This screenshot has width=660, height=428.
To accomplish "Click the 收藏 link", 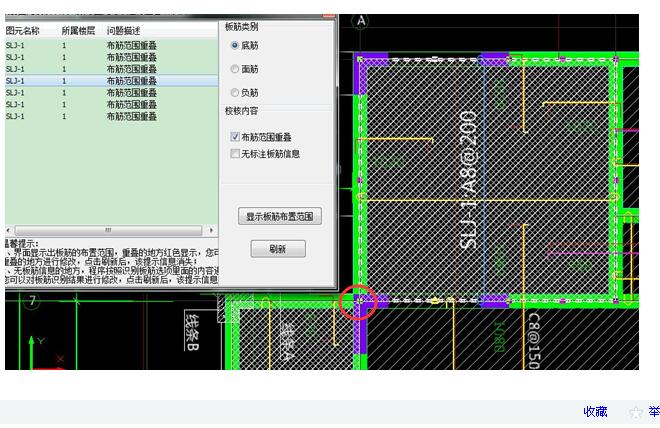I will 595,412.
